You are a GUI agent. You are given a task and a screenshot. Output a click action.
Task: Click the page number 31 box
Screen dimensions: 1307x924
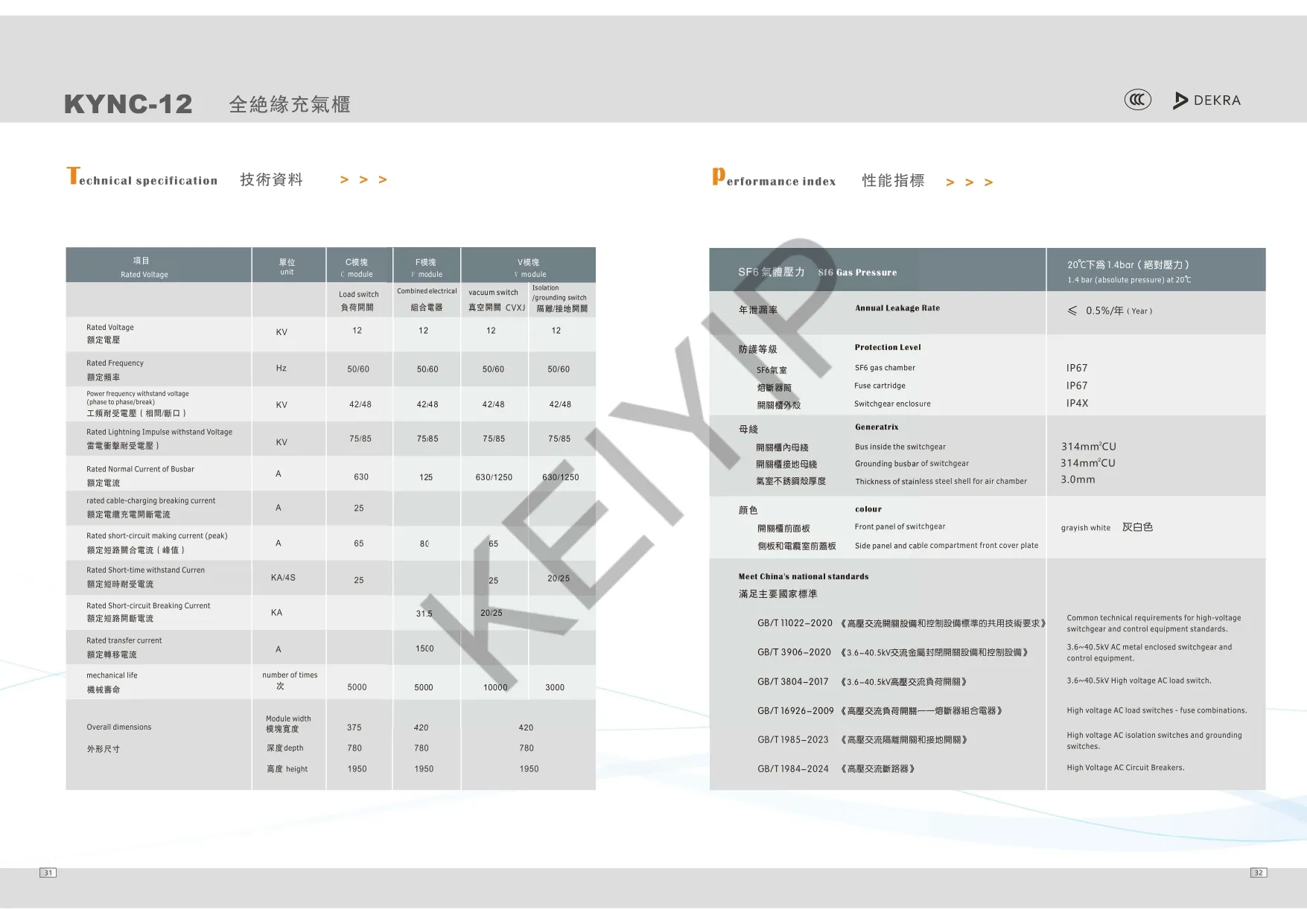pos(48,873)
